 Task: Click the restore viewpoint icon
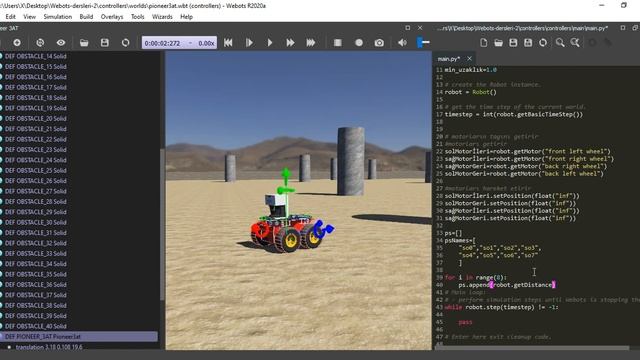[40, 42]
